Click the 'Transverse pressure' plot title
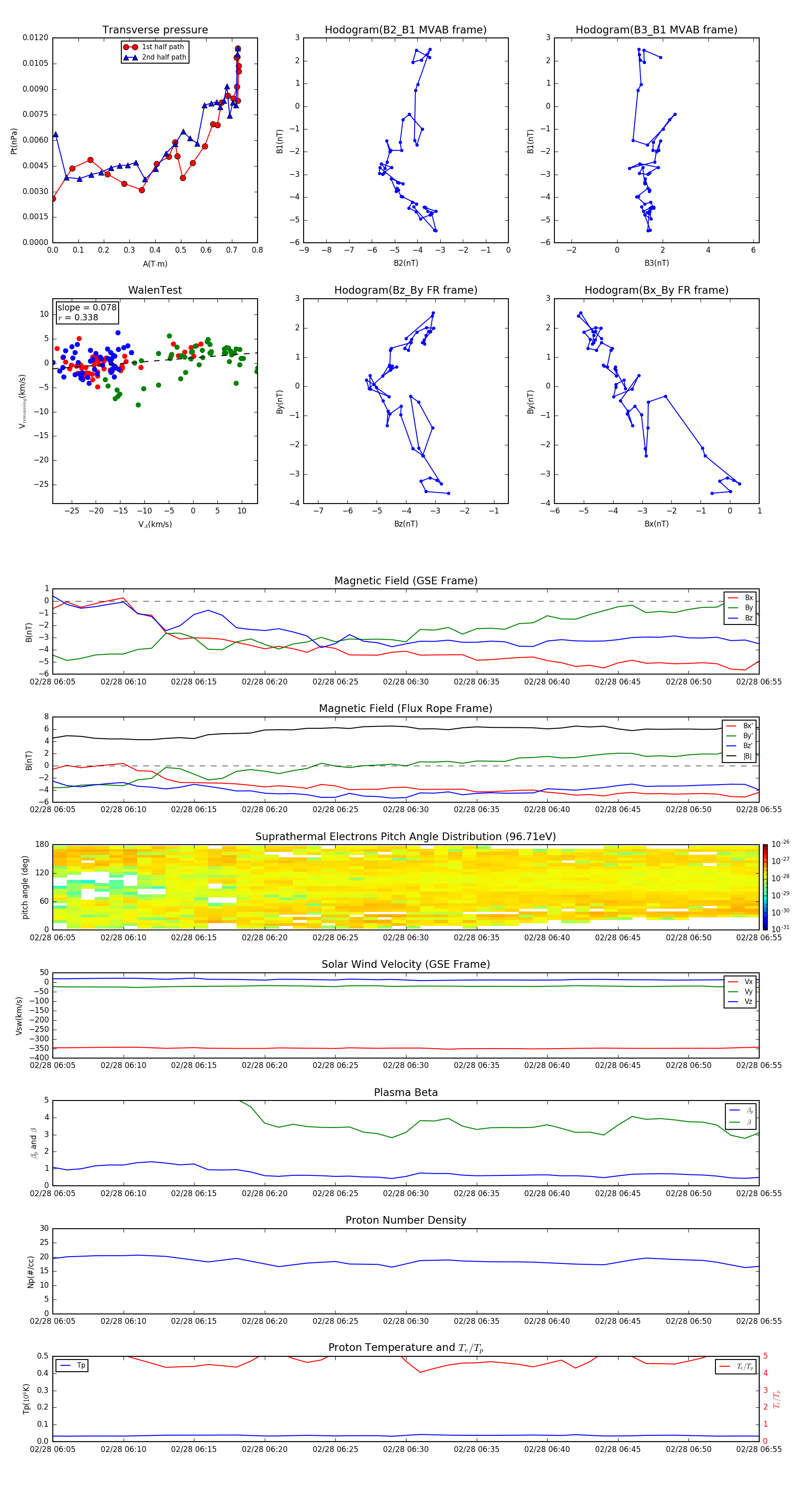This screenshot has height=1489, width=812. tap(155, 30)
